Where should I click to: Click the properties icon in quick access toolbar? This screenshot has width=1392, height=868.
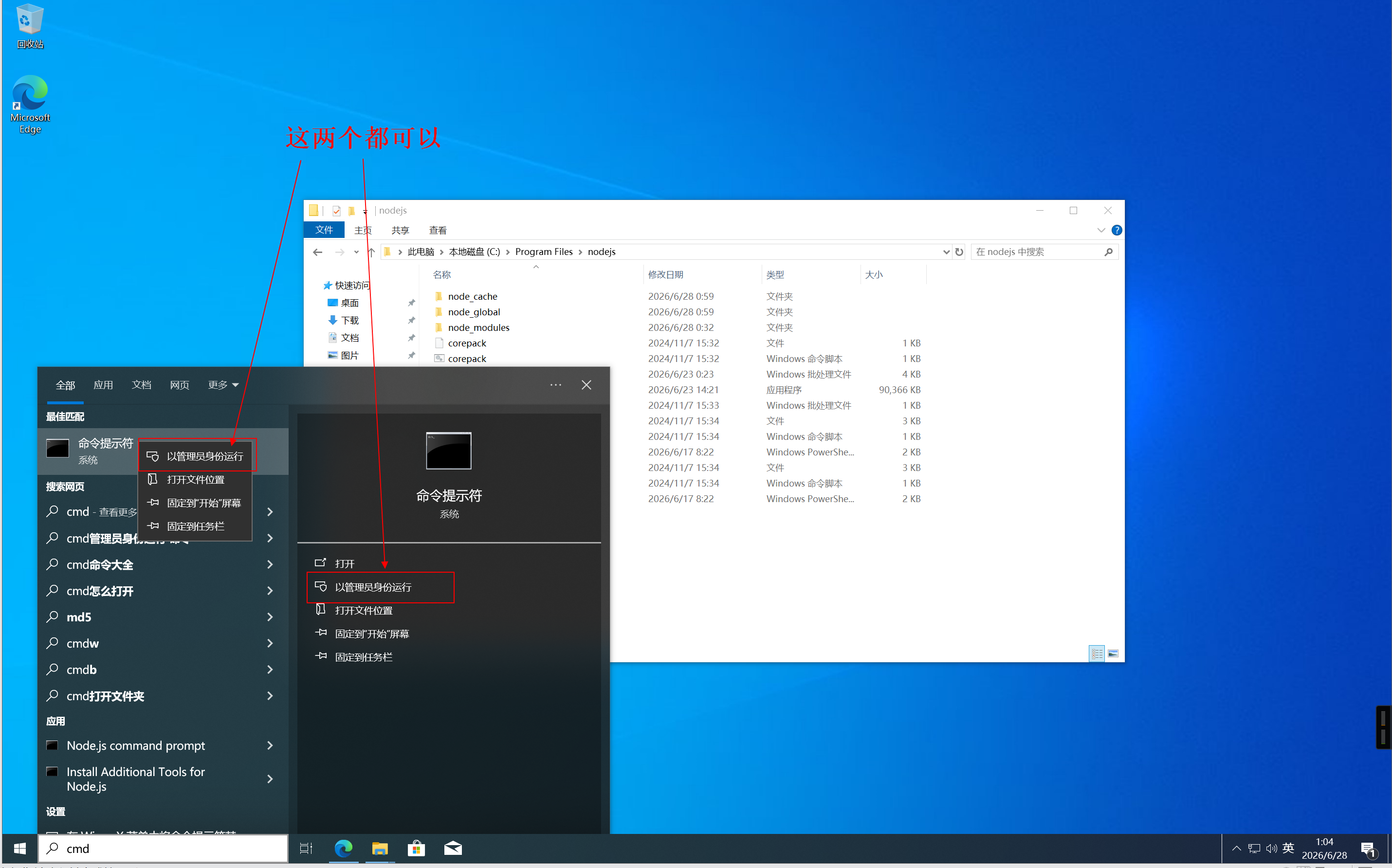[x=336, y=211]
